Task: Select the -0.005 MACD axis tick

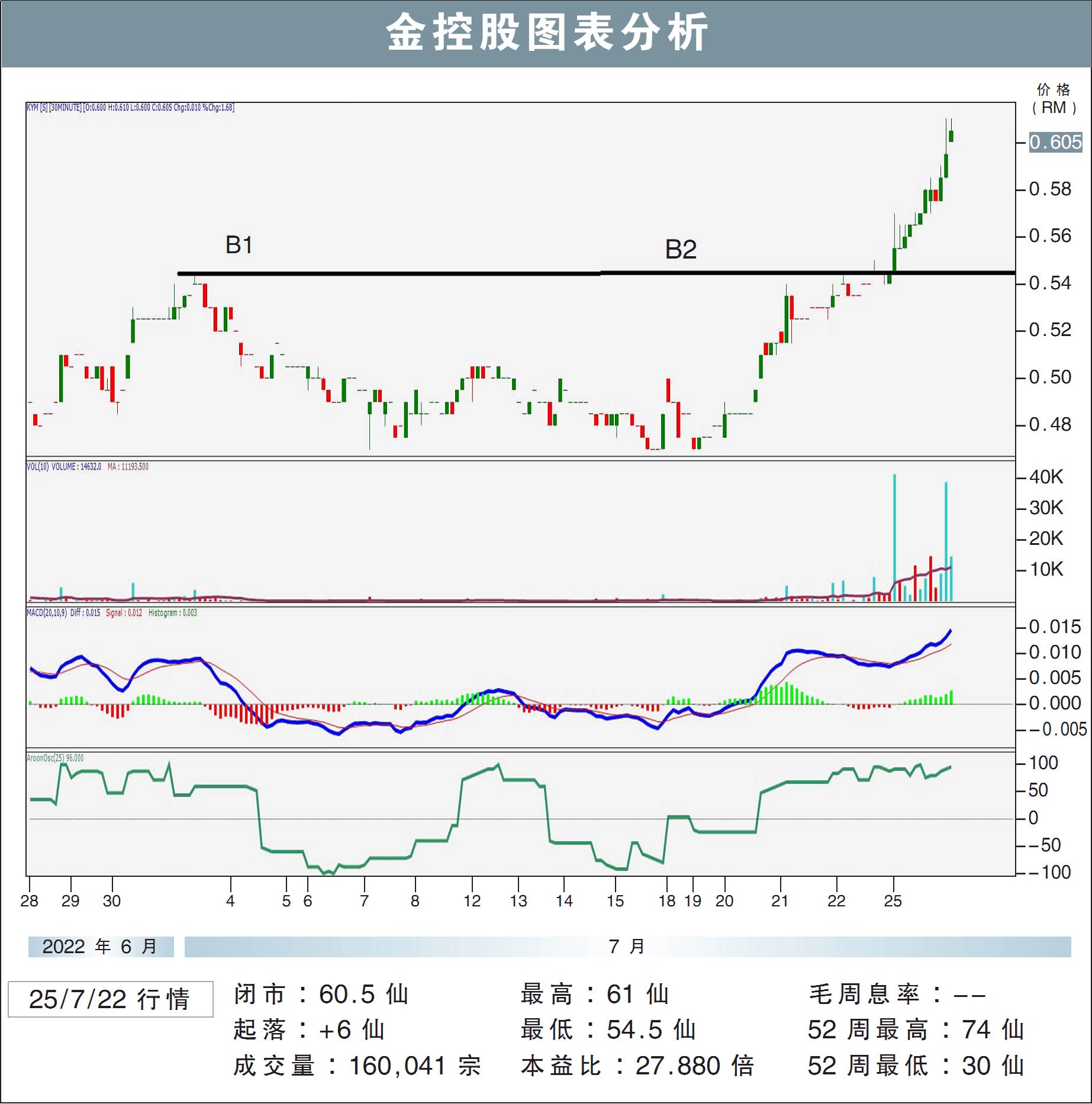Action: coord(1058,729)
